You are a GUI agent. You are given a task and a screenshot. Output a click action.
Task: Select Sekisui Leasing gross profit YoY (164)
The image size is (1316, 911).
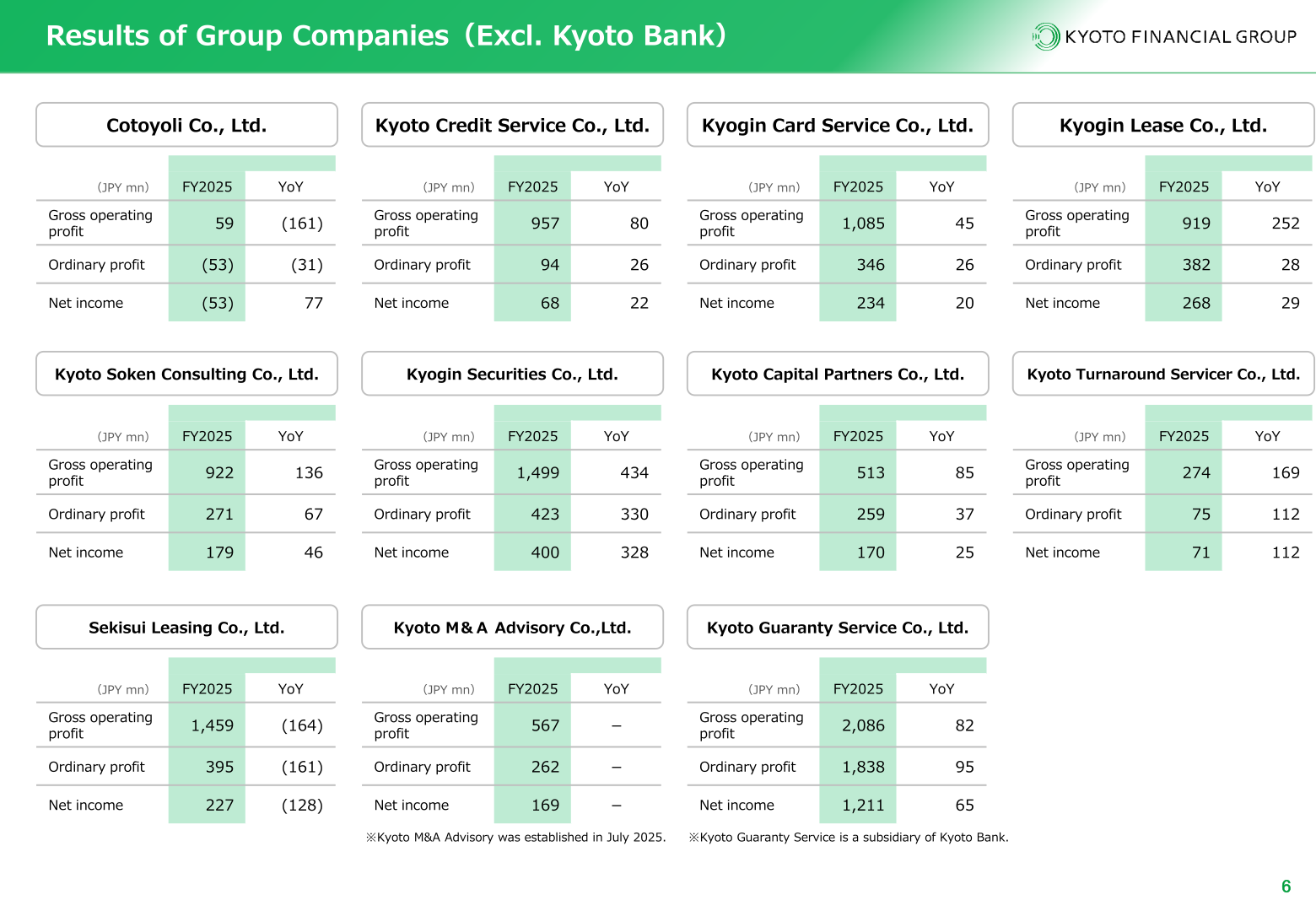[302, 725]
